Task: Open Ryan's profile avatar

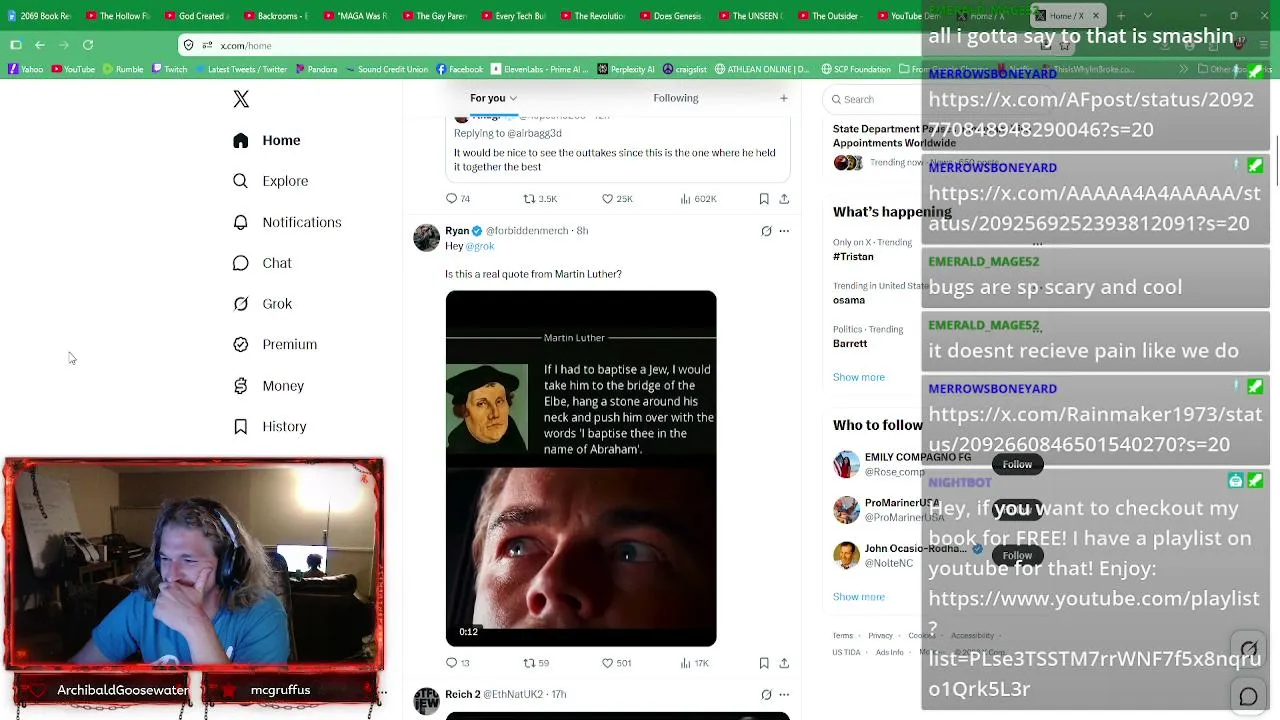Action: point(427,238)
